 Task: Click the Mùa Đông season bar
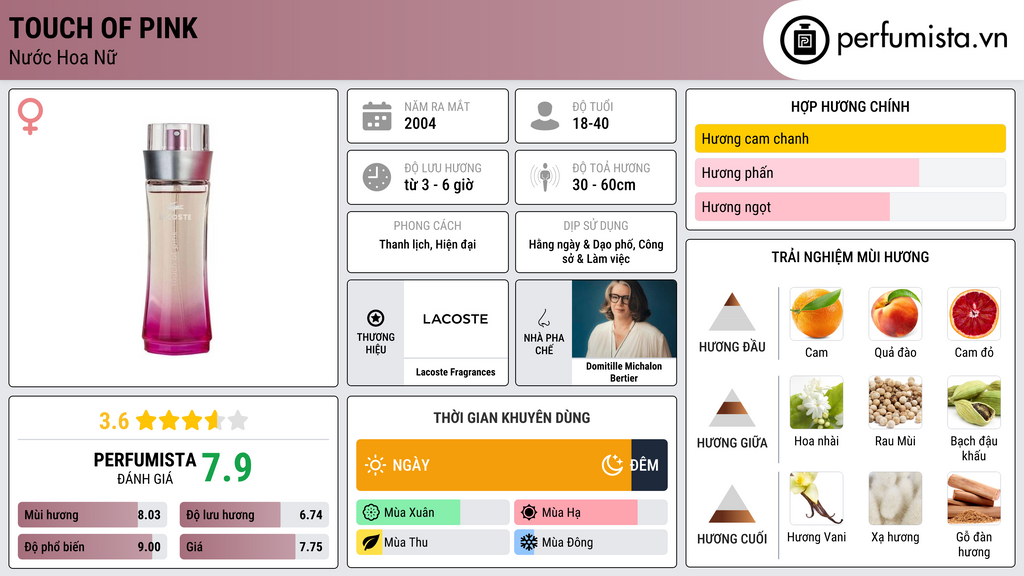tap(590, 542)
